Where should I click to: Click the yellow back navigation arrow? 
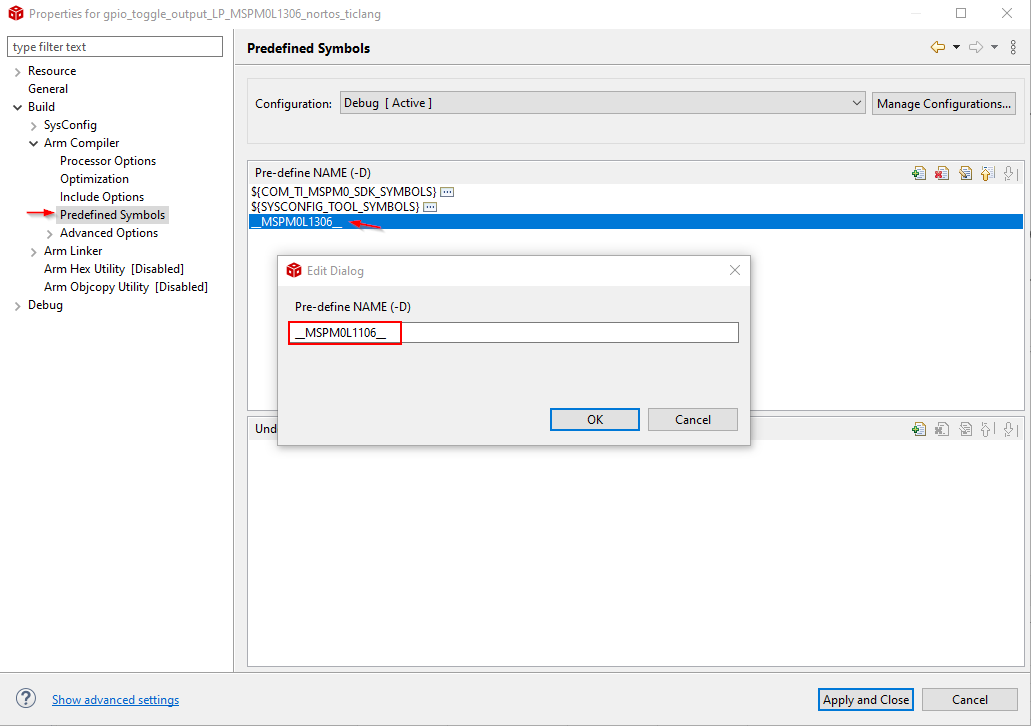tap(937, 47)
